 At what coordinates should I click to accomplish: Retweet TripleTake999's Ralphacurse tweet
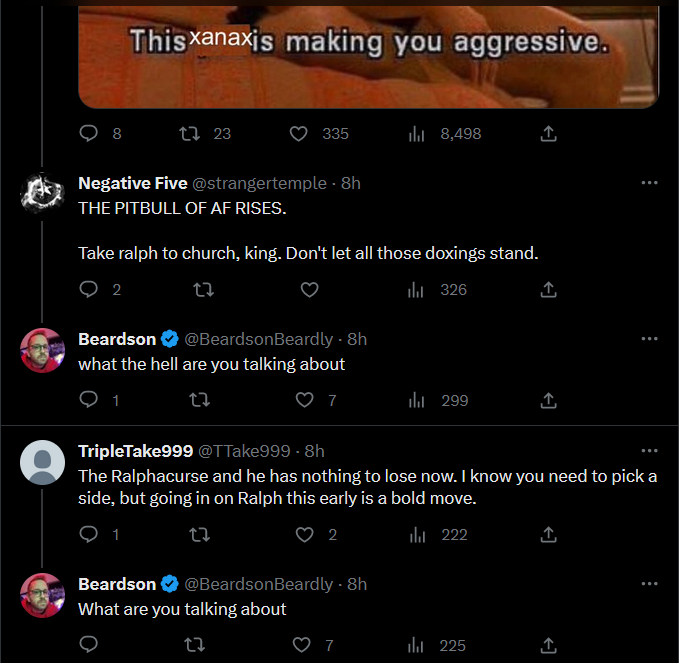tap(200, 535)
